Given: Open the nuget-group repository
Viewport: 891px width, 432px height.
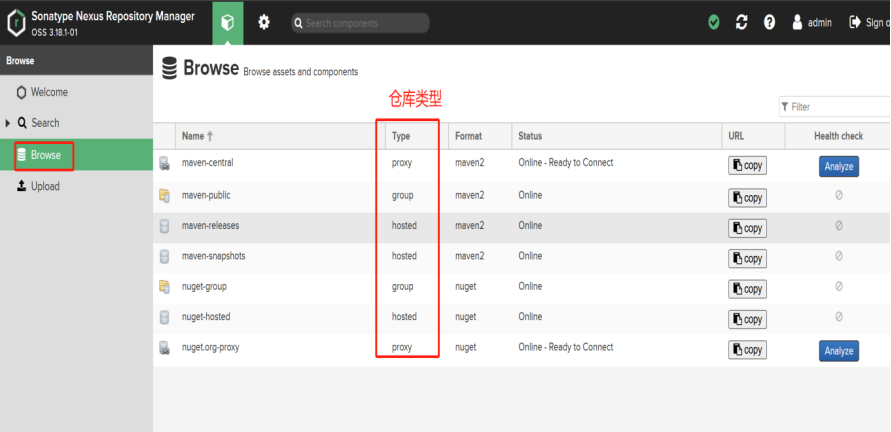Looking at the screenshot, I should (x=204, y=286).
